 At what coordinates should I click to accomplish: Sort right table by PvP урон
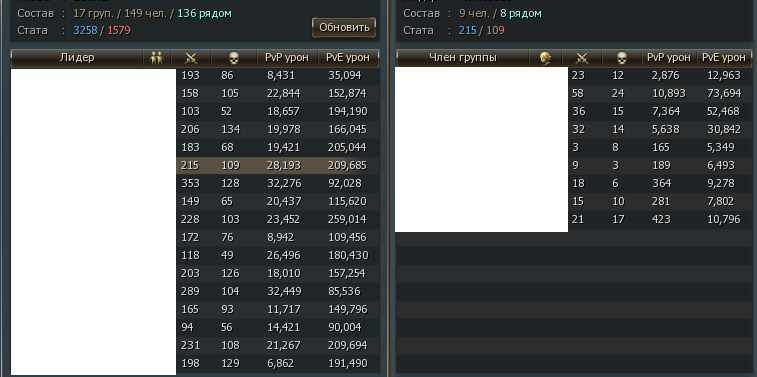669,58
